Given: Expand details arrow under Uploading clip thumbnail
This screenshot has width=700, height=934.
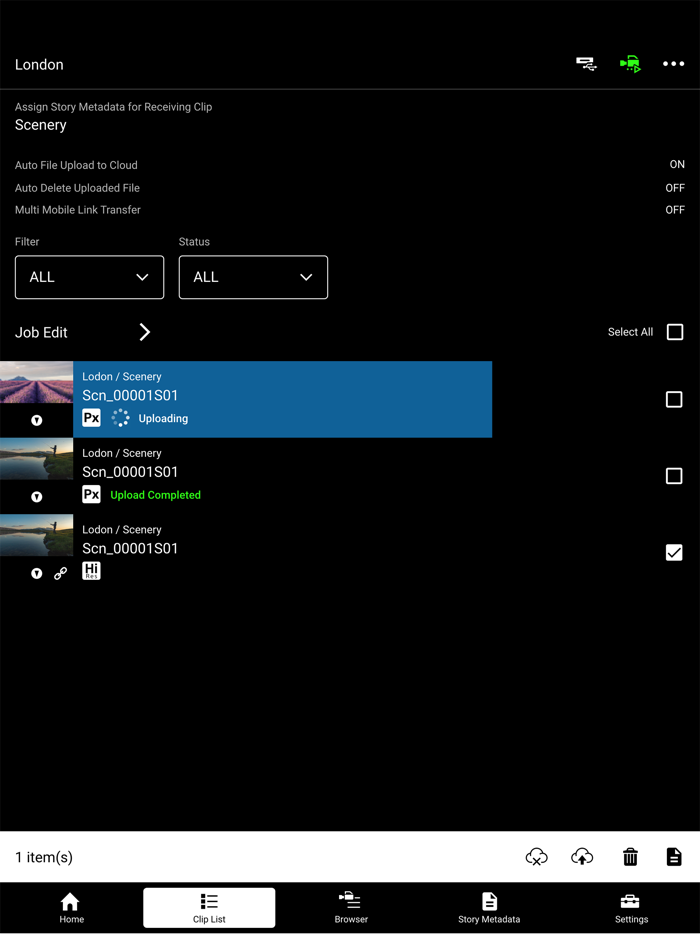Looking at the screenshot, I should coord(36,421).
